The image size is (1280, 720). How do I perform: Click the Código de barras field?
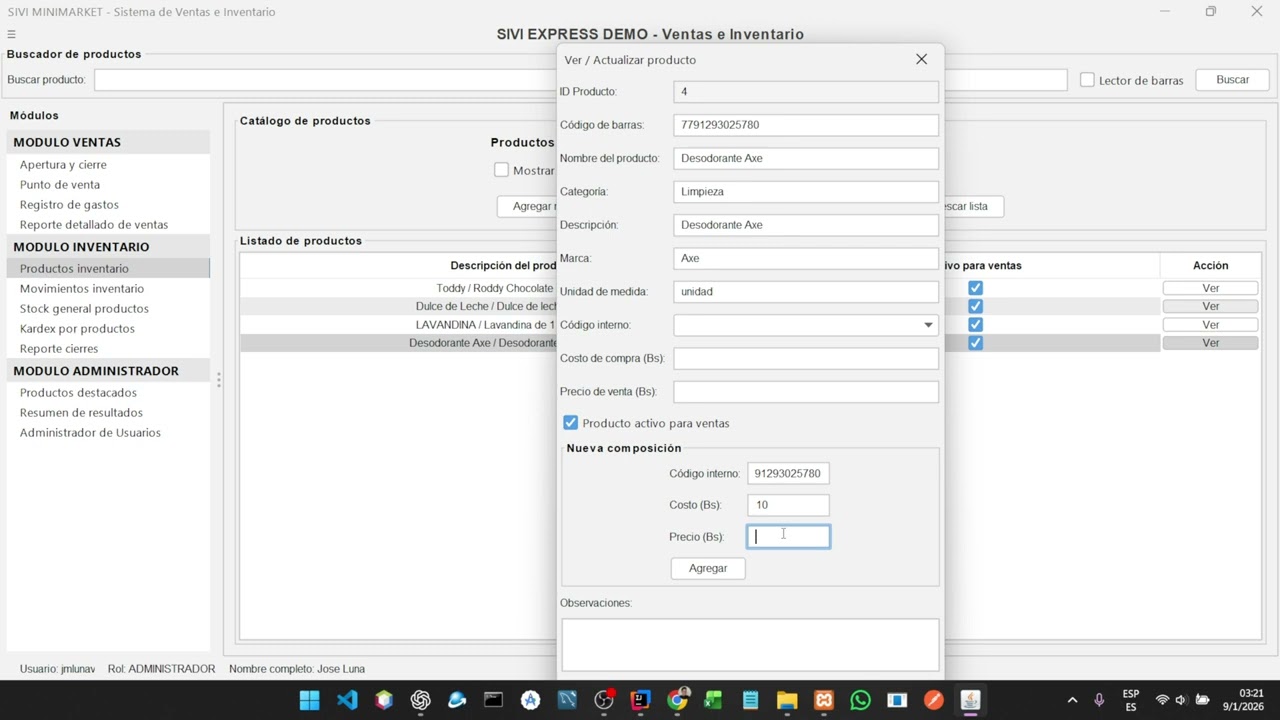click(x=806, y=125)
